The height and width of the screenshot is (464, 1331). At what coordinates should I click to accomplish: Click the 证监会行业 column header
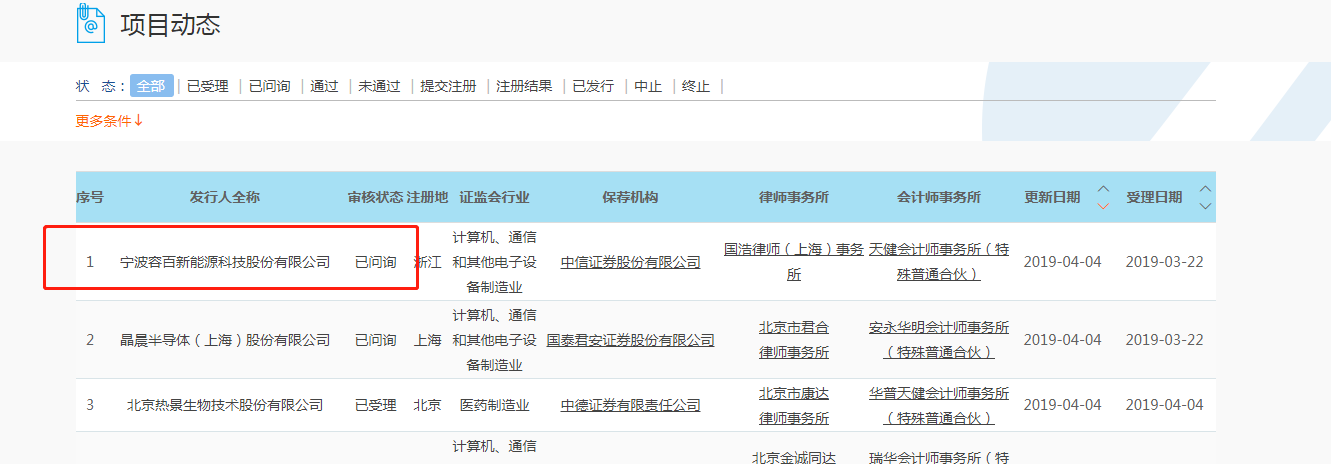click(x=495, y=197)
